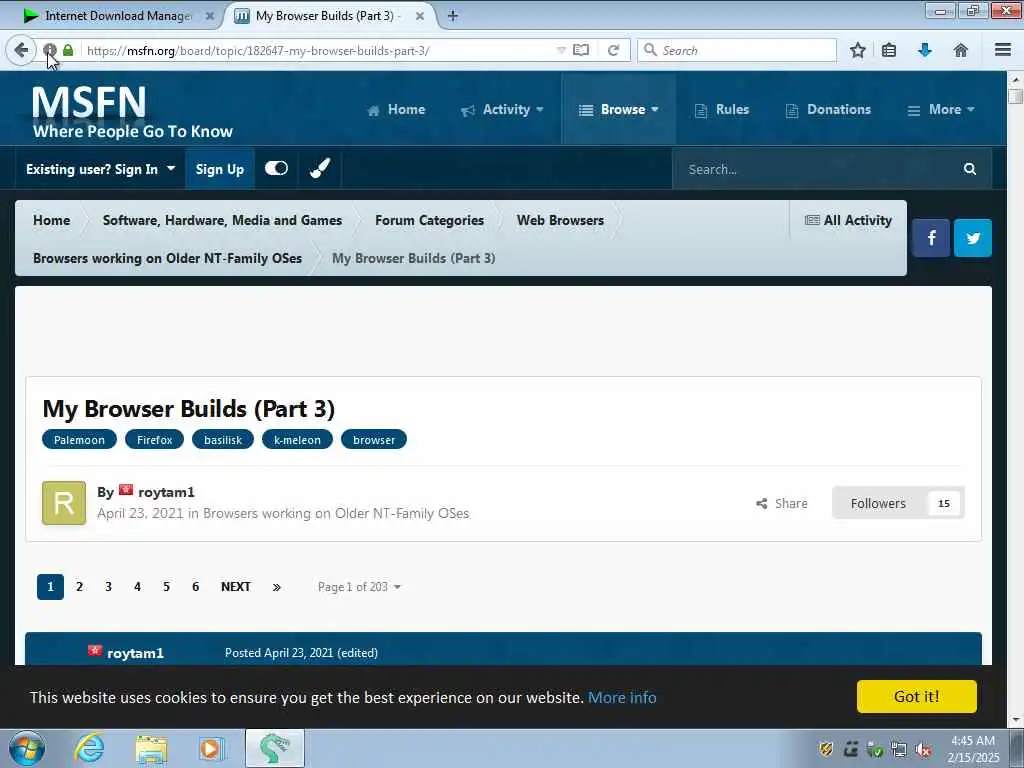1024x768 pixels.
Task: Open URL history dropdown arrow
Action: [560, 50]
